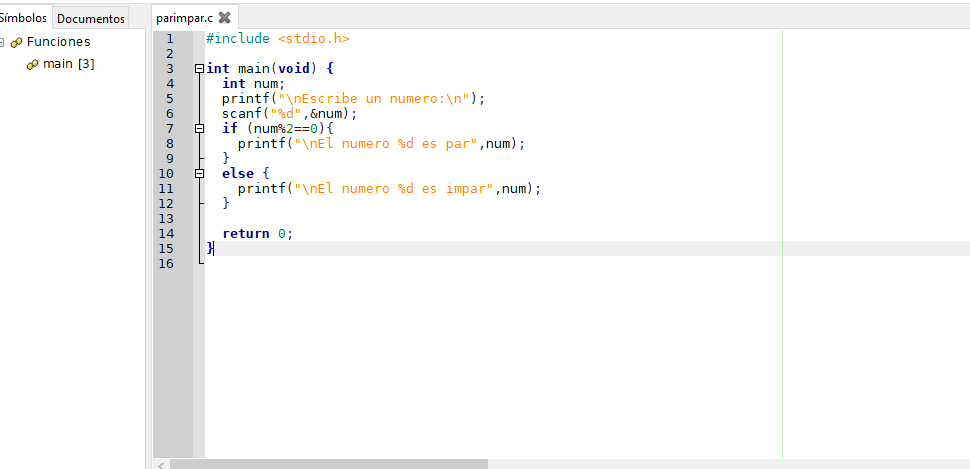Close the parimpar.c tab
This screenshot has height=469, width=970.
click(225, 18)
